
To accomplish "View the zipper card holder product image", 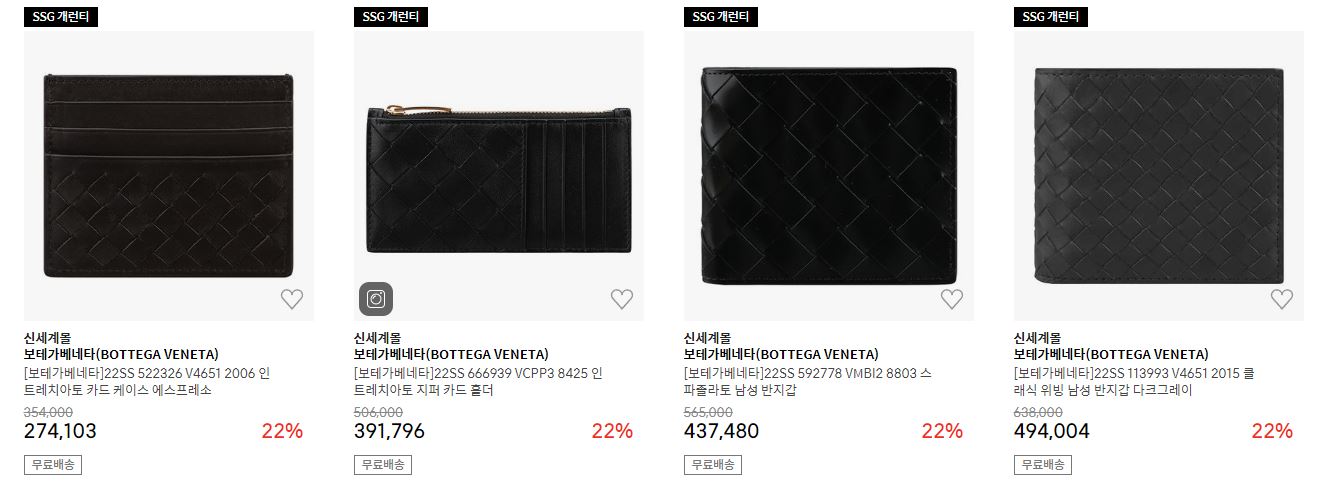I will [499, 176].
